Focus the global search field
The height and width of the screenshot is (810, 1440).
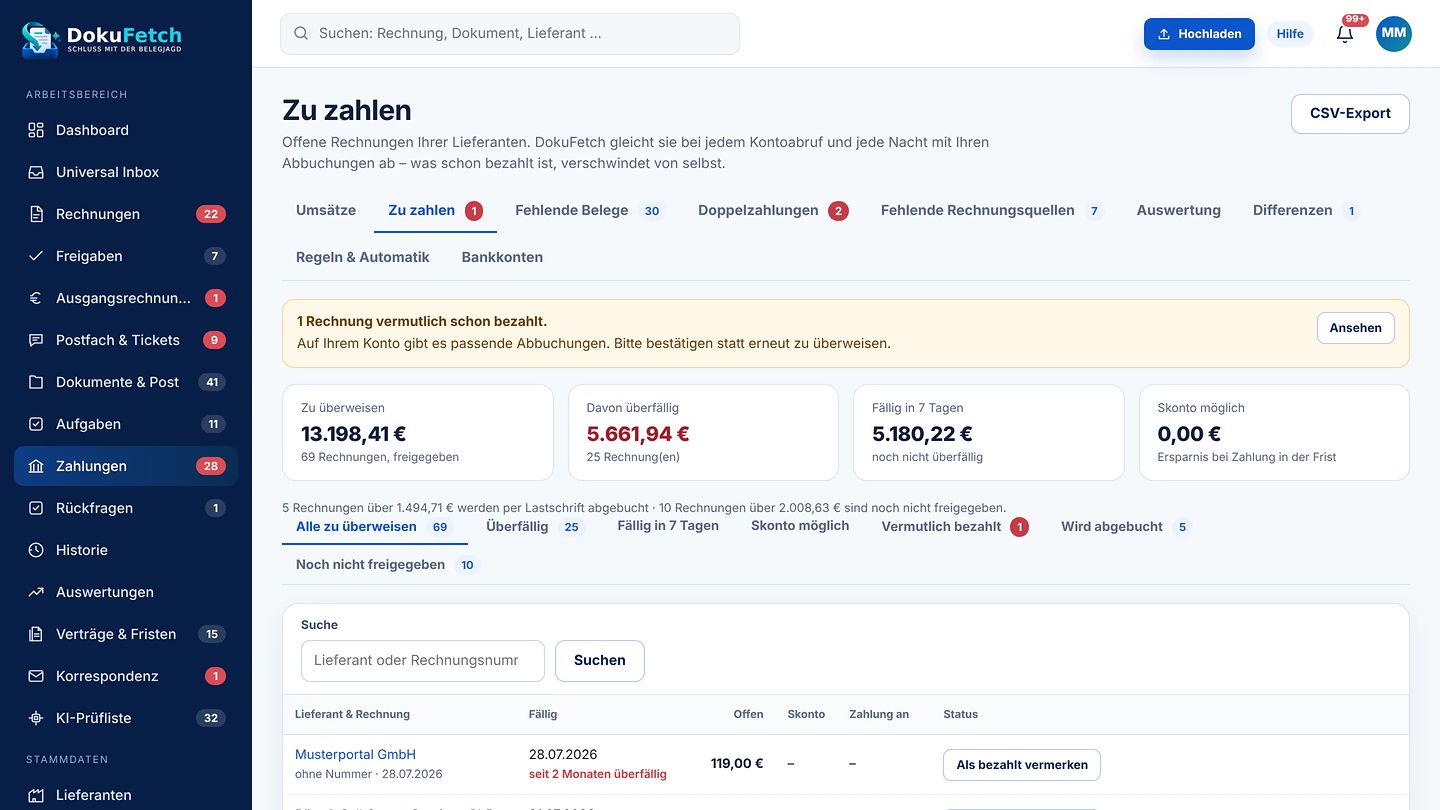click(x=510, y=33)
